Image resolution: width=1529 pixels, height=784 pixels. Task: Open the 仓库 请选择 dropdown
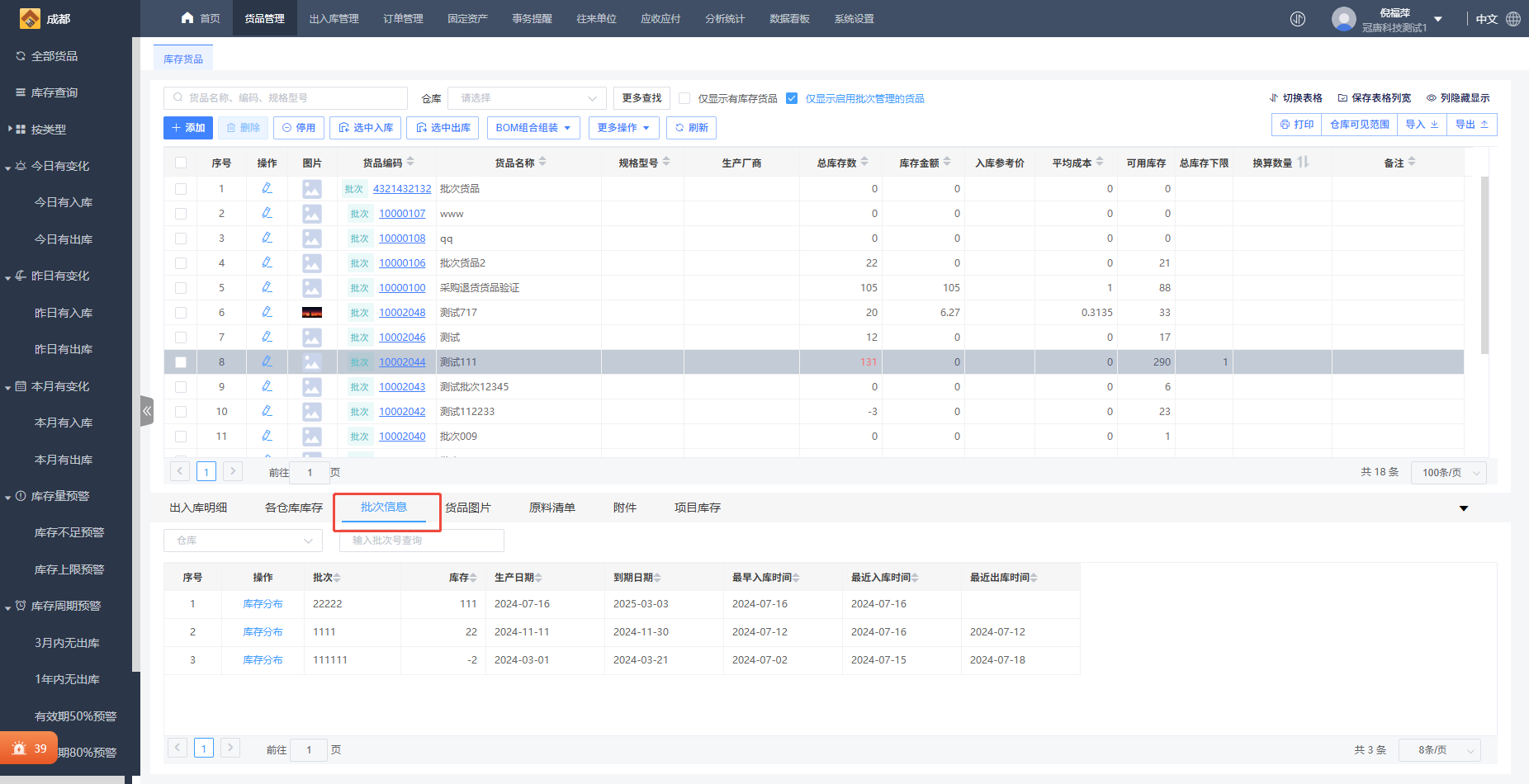[x=527, y=98]
